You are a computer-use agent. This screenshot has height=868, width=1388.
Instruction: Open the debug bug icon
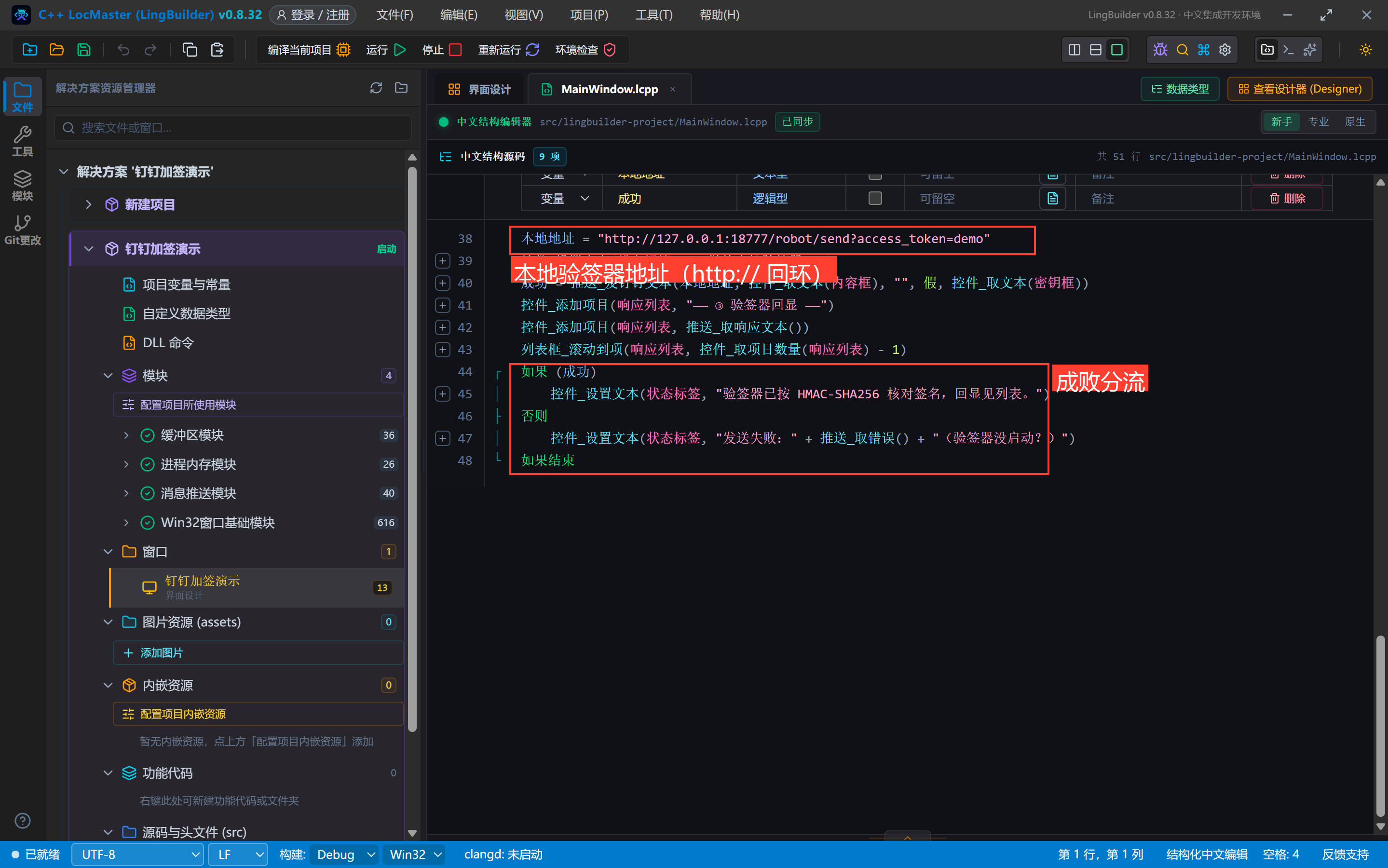1160,50
